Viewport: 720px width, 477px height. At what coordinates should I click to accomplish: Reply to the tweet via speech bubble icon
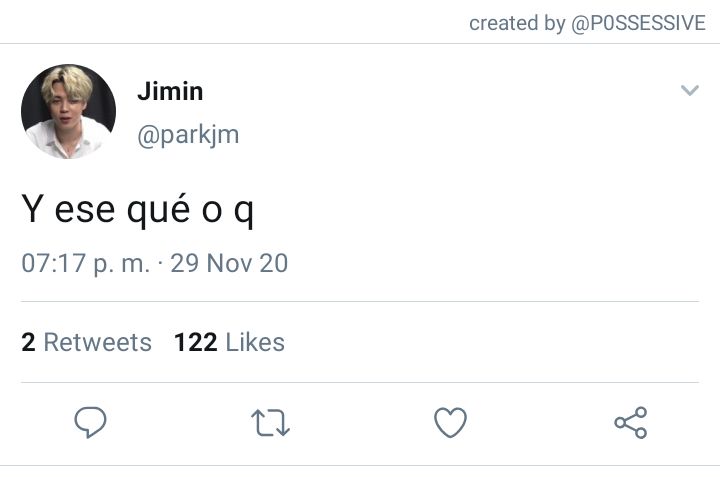pyautogui.click(x=90, y=422)
